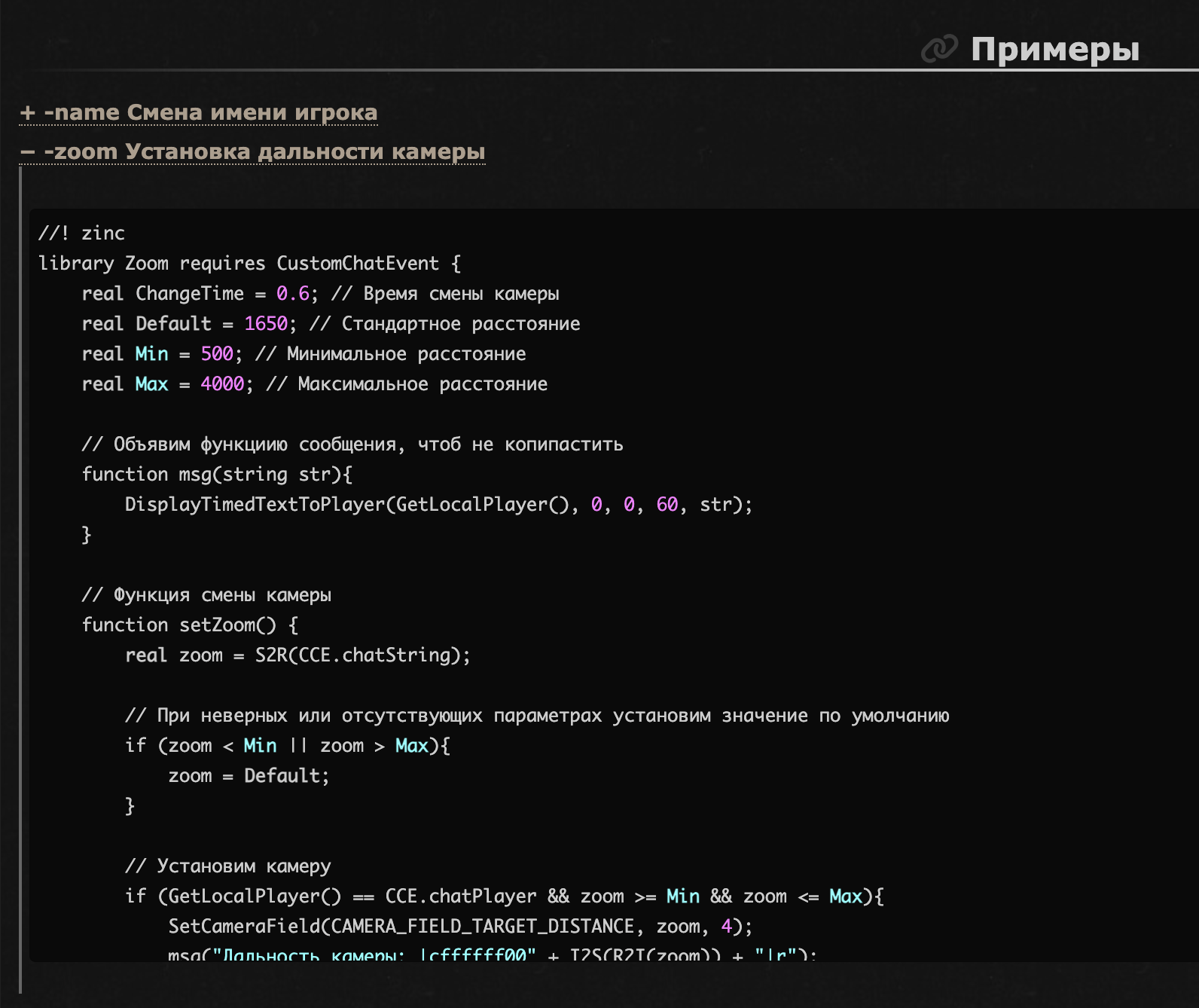Click the 4000 value of Max
1199x1008 pixels.
pos(222,384)
